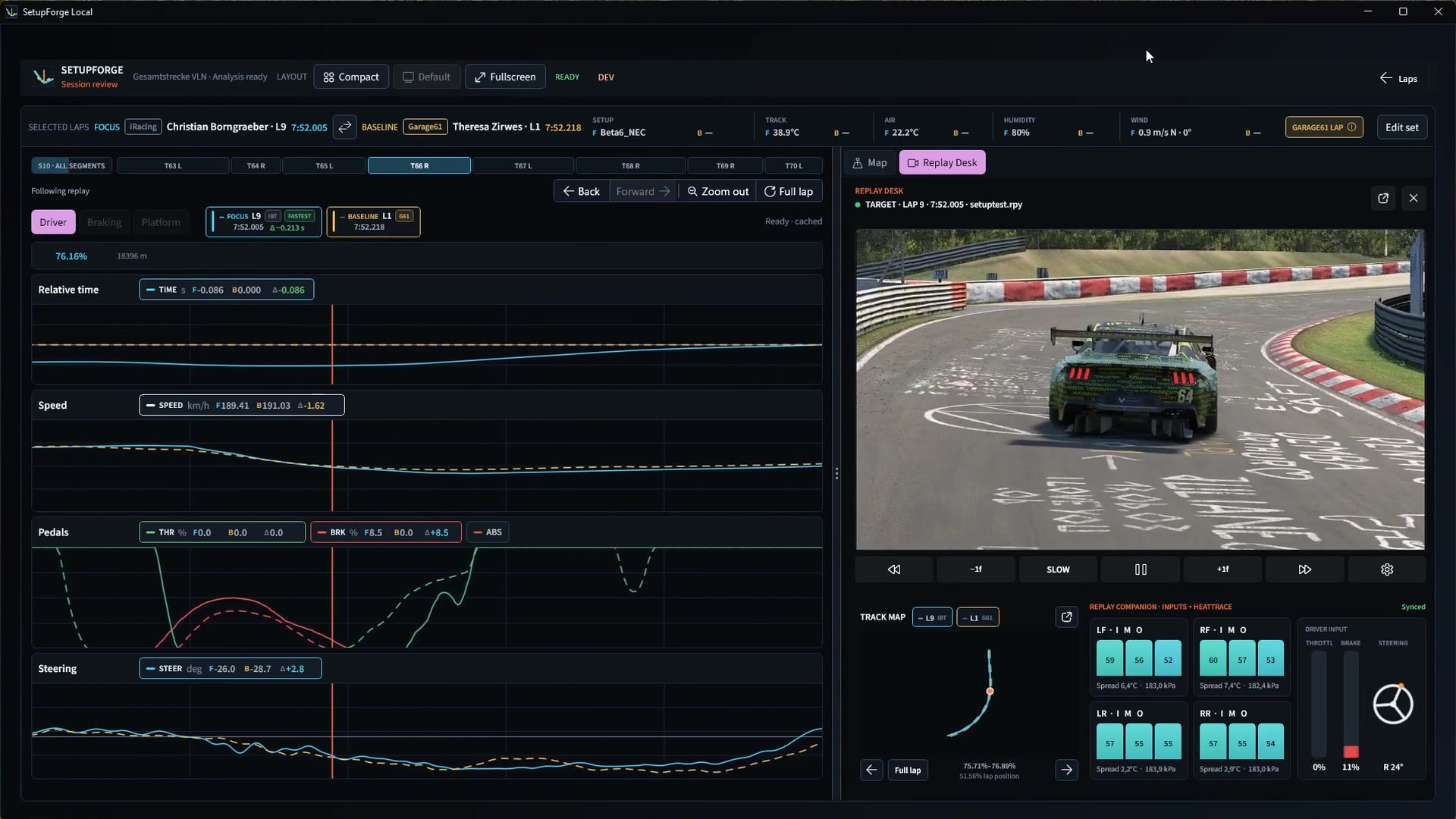Select segment T63 L
The width and height of the screenshot is (1456, 819).
tap(173, 166)
